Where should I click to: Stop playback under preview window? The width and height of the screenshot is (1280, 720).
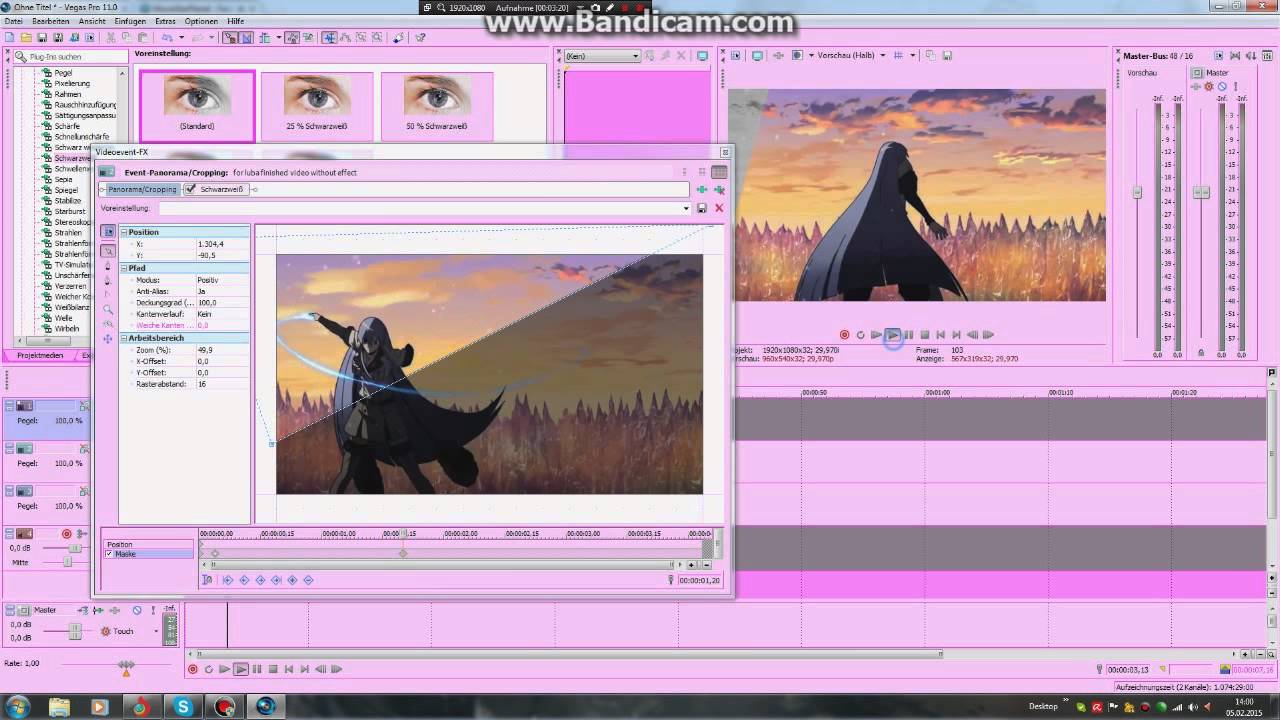click(925, 335)
